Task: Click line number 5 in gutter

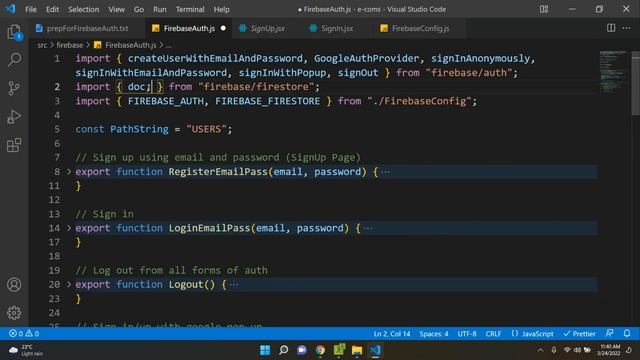Action: coord(57,129)
